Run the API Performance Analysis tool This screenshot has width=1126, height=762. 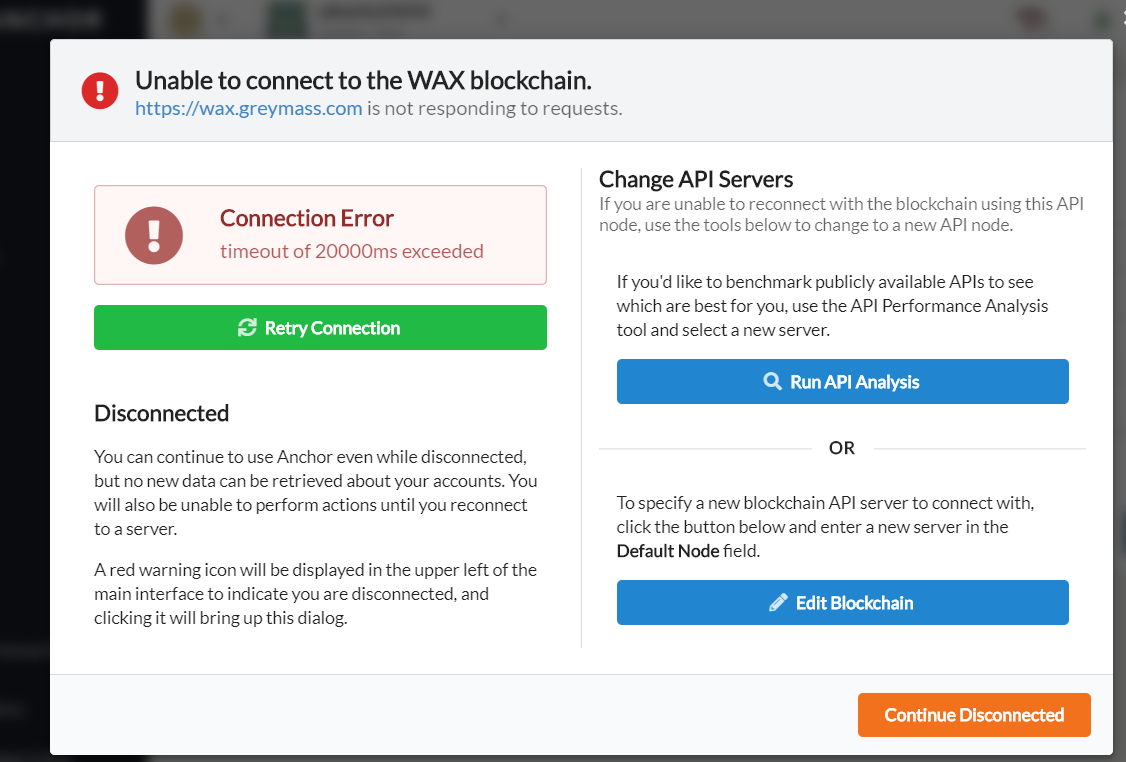pos(842,381)
